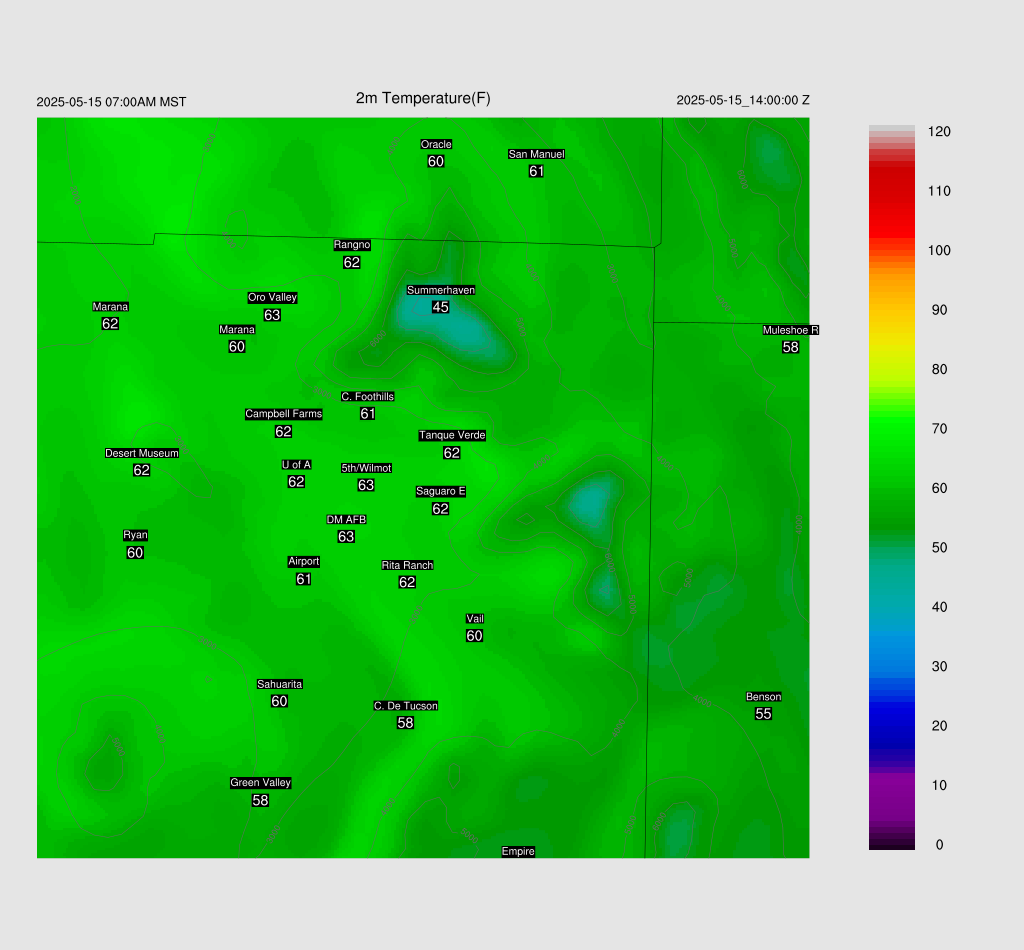Screen dimensions: 1024x950
Task: Click Airport's 61 degree reading
Action: 304,579
